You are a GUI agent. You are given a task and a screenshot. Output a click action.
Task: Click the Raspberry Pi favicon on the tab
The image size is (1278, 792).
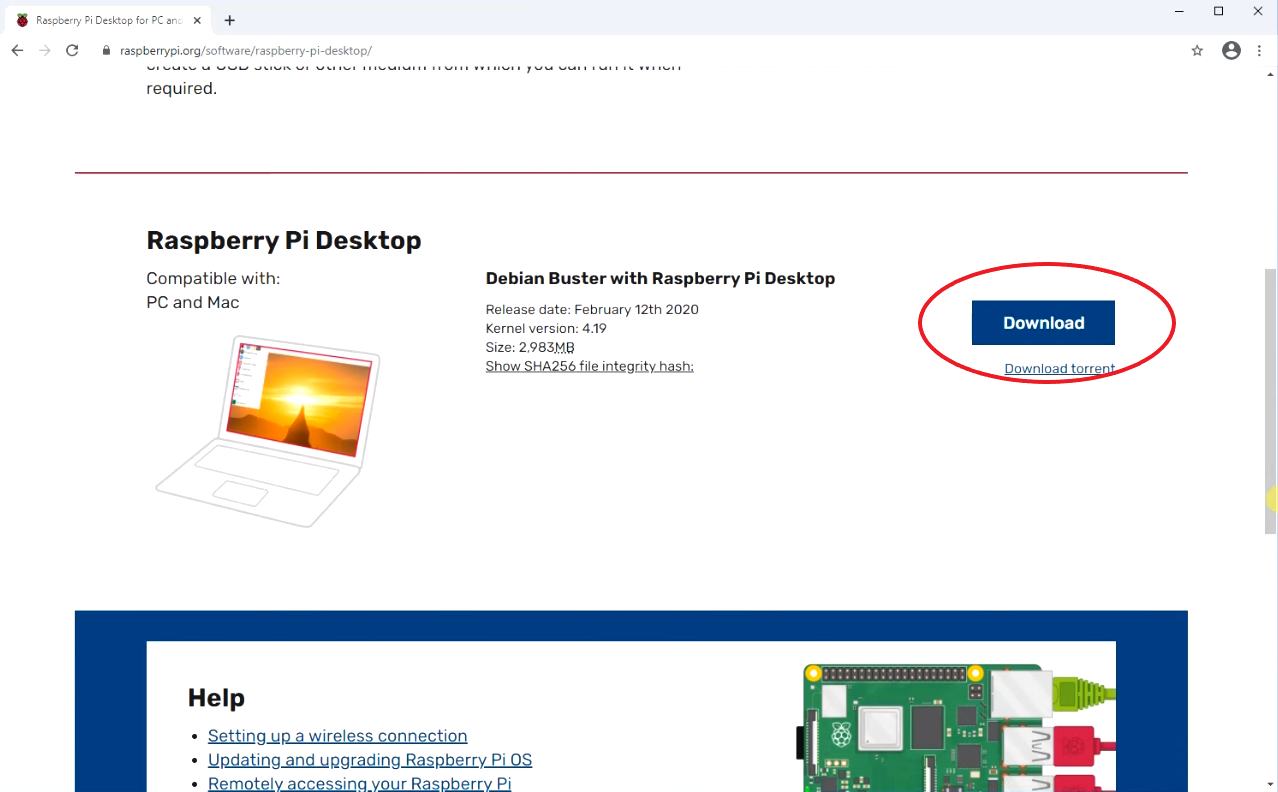[x=22, y=19]
